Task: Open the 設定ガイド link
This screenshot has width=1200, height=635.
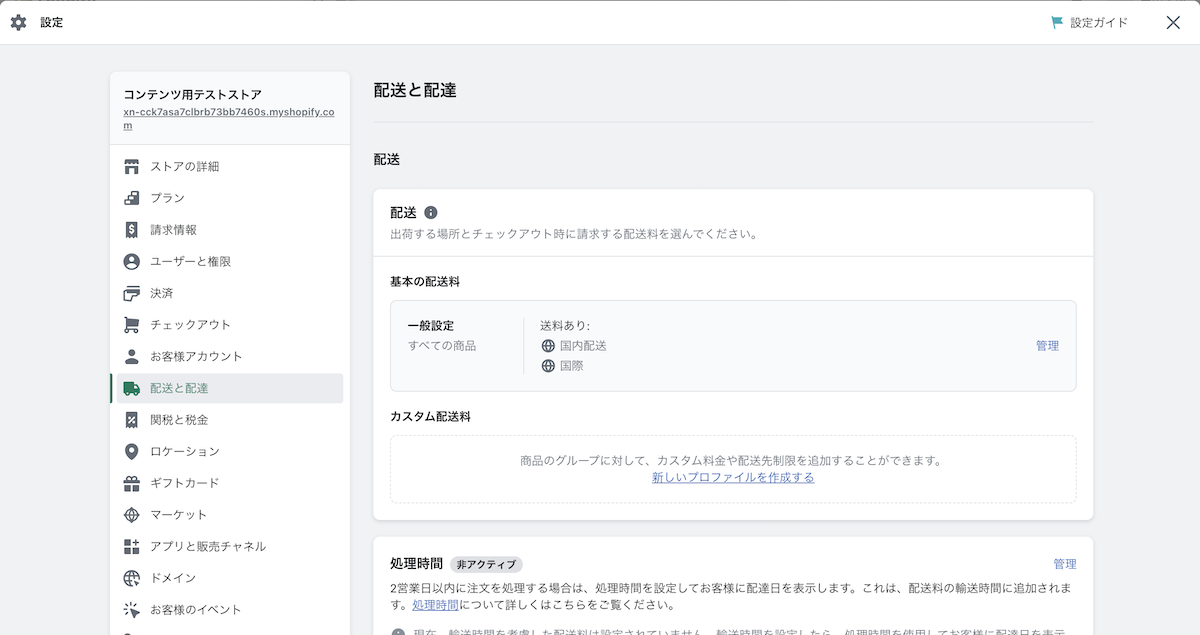Action: pos(1089,22)
